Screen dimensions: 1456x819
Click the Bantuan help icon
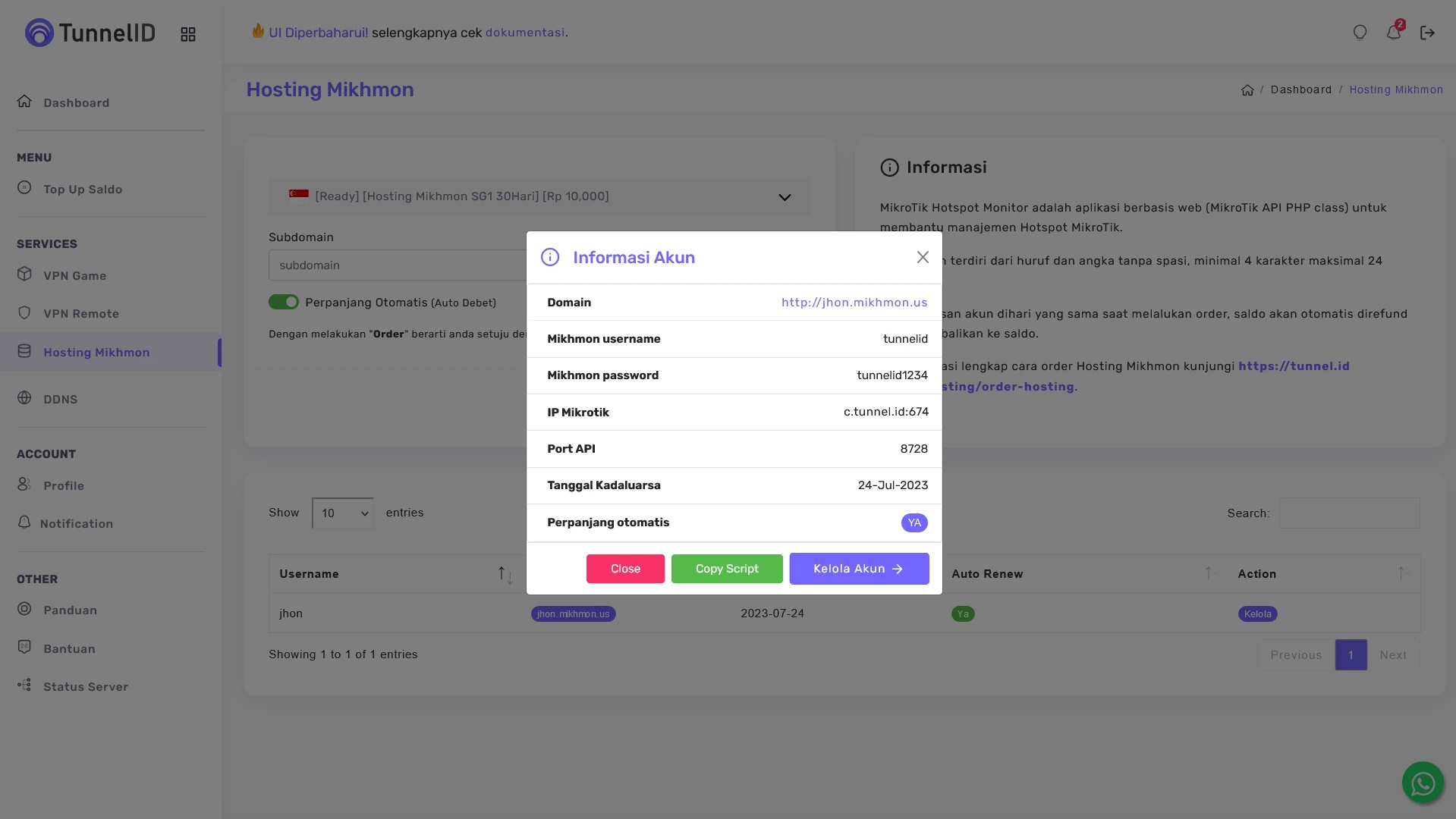pyautogui.click(x=24, y=648)
